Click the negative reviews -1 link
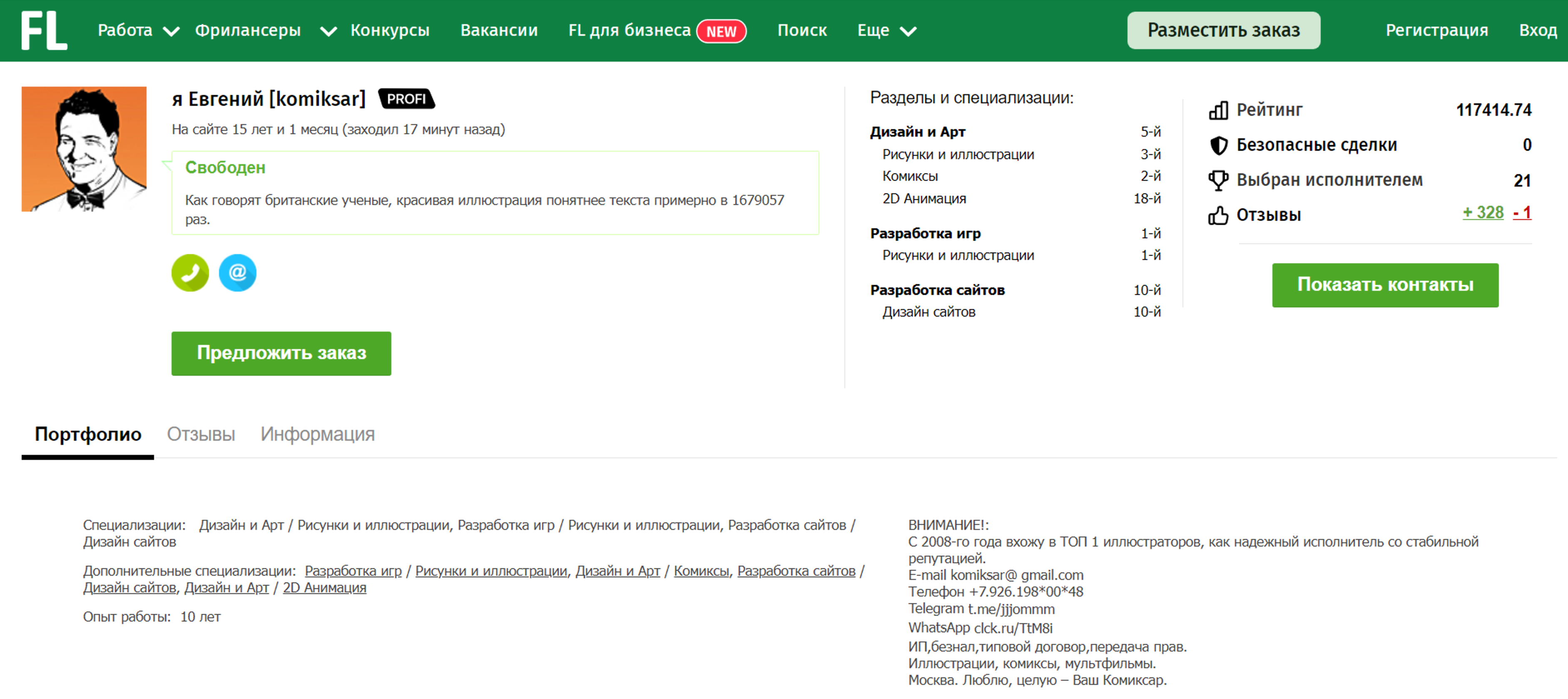The width and height of the screenshot is (1568, 699). (x=1522, y=213)
